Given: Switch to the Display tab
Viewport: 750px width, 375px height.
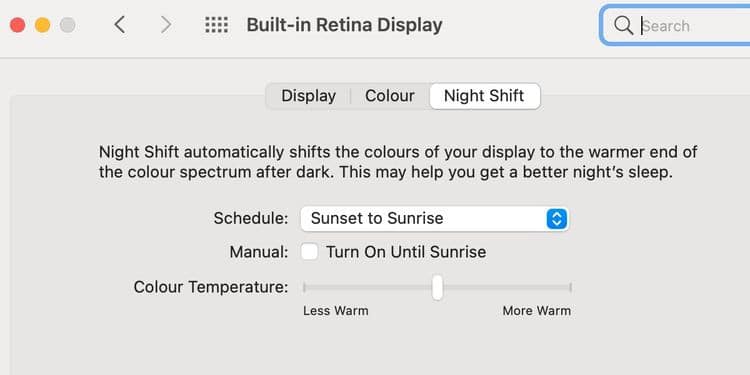Looking at the screenshot, I should [309, 96].
